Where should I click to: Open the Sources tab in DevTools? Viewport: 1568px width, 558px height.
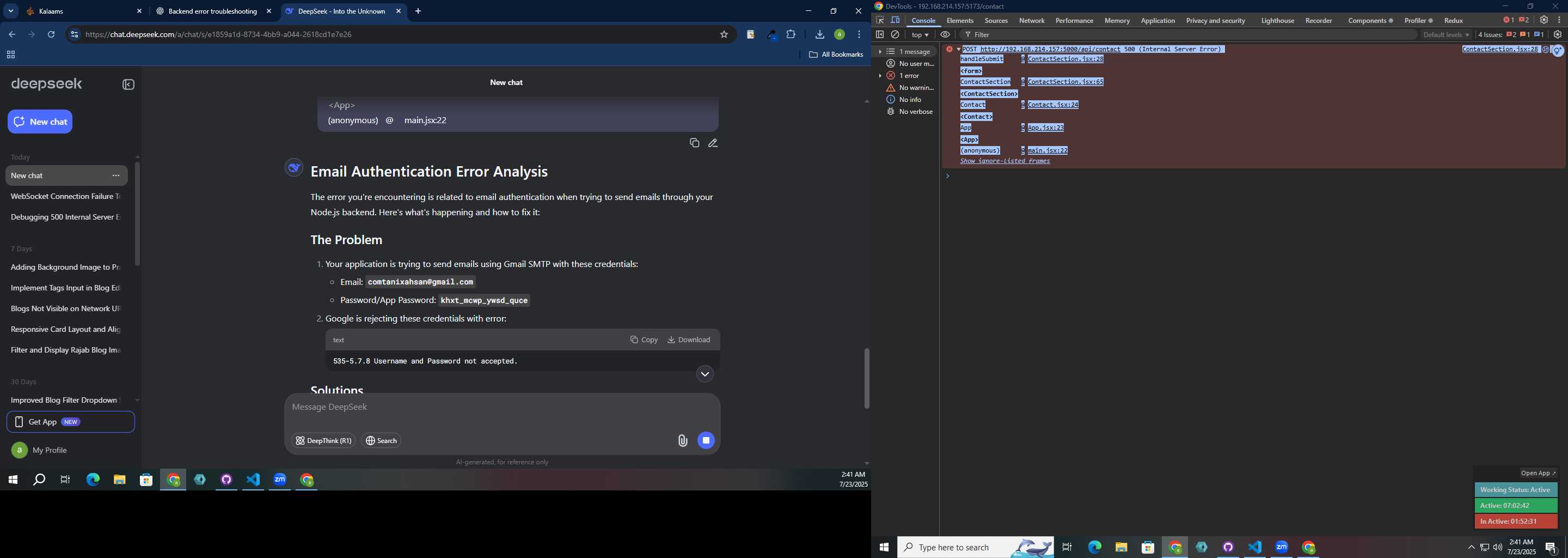coord(996,21)
